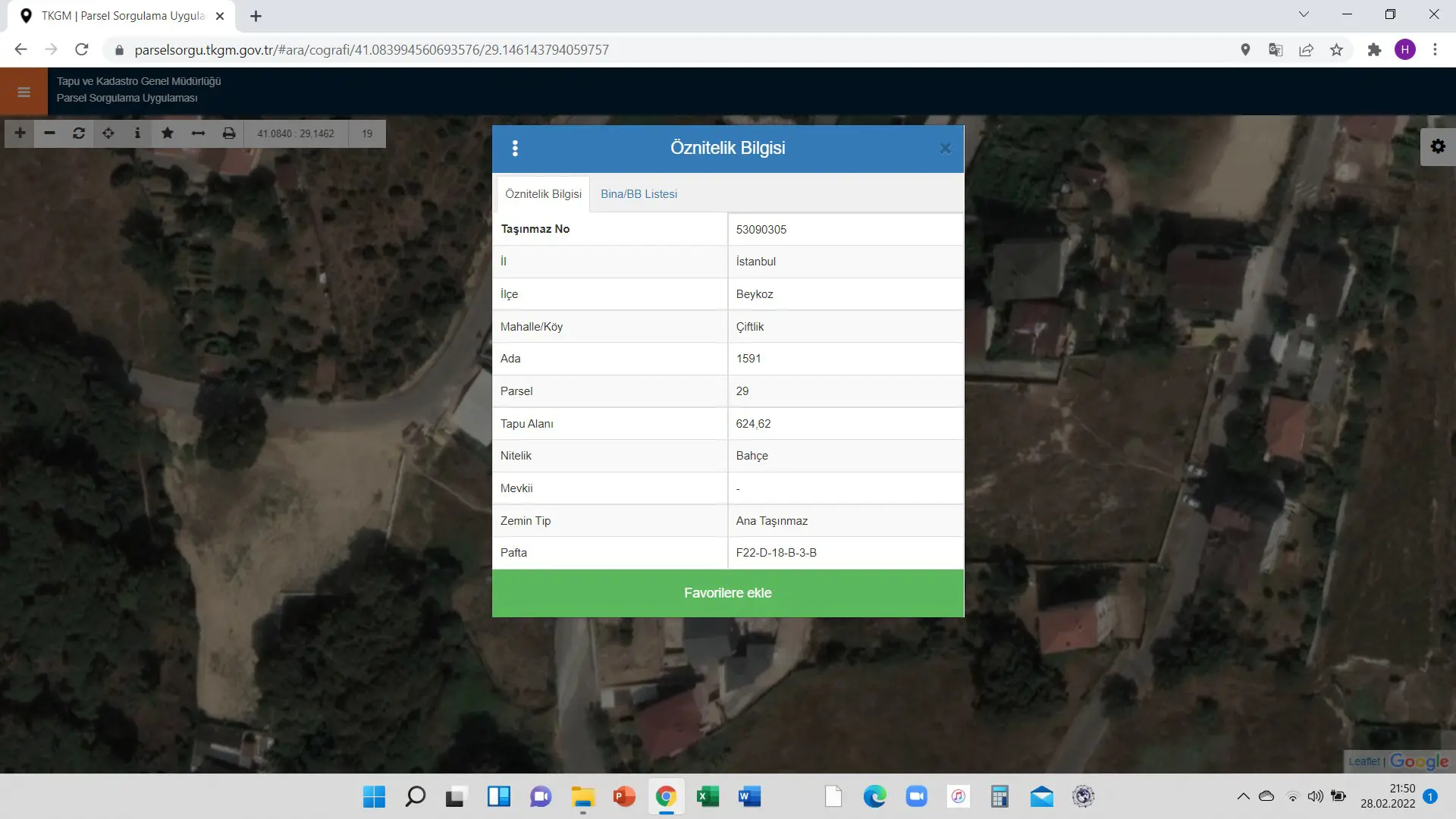Click the Leaflet attribution link
Image resolution: width=1456 pixels, height=819 pixels.
(x=1363, y=761)
